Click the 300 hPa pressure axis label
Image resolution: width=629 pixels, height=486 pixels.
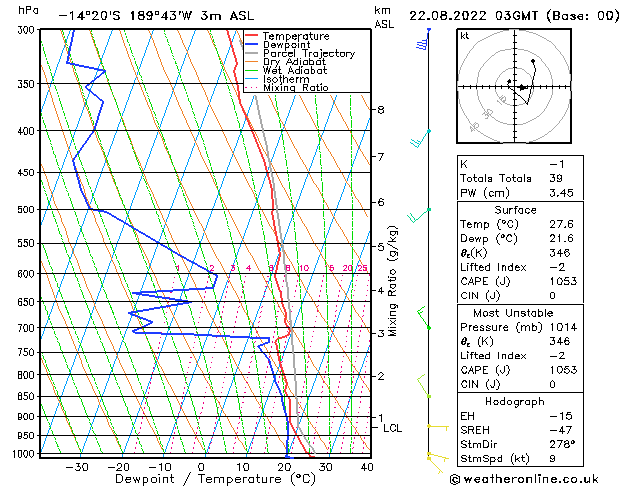pyautogui.click(x=28, y=30)
